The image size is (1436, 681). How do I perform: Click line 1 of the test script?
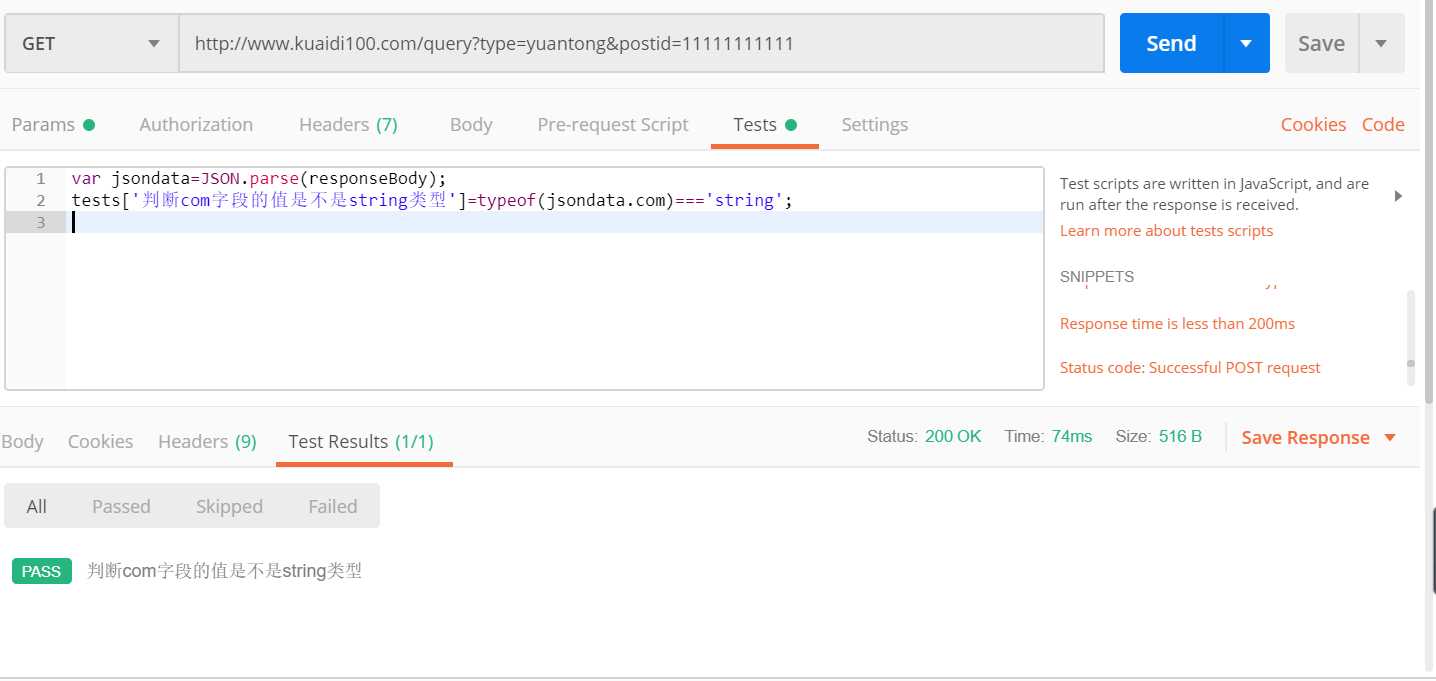pos(555,178)
